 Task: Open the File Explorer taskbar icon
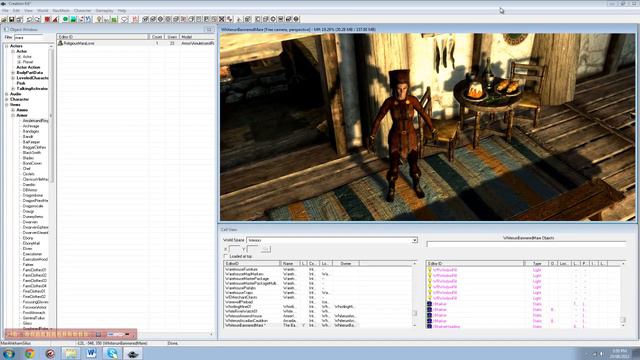click(71, 353)
